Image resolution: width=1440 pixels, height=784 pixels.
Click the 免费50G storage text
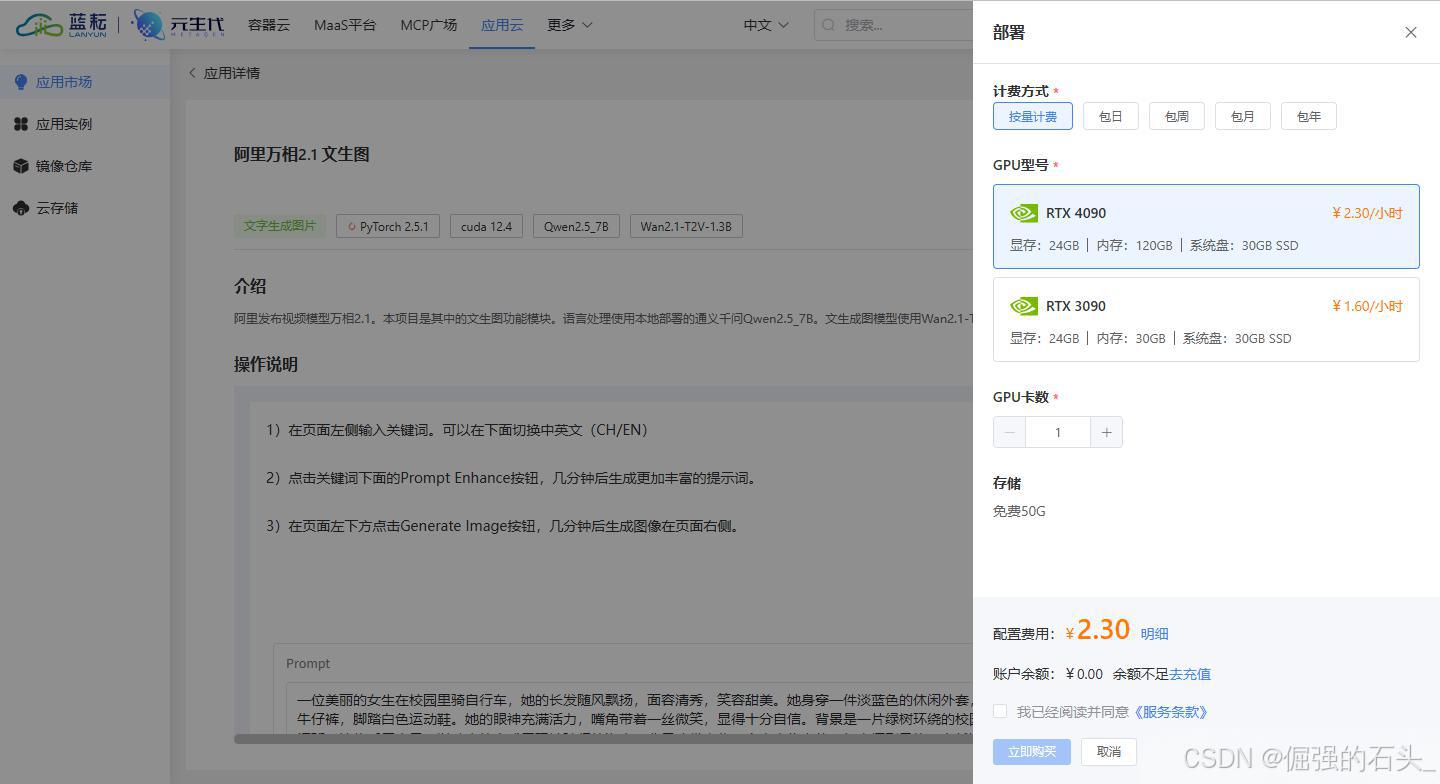click(1019, 511)
